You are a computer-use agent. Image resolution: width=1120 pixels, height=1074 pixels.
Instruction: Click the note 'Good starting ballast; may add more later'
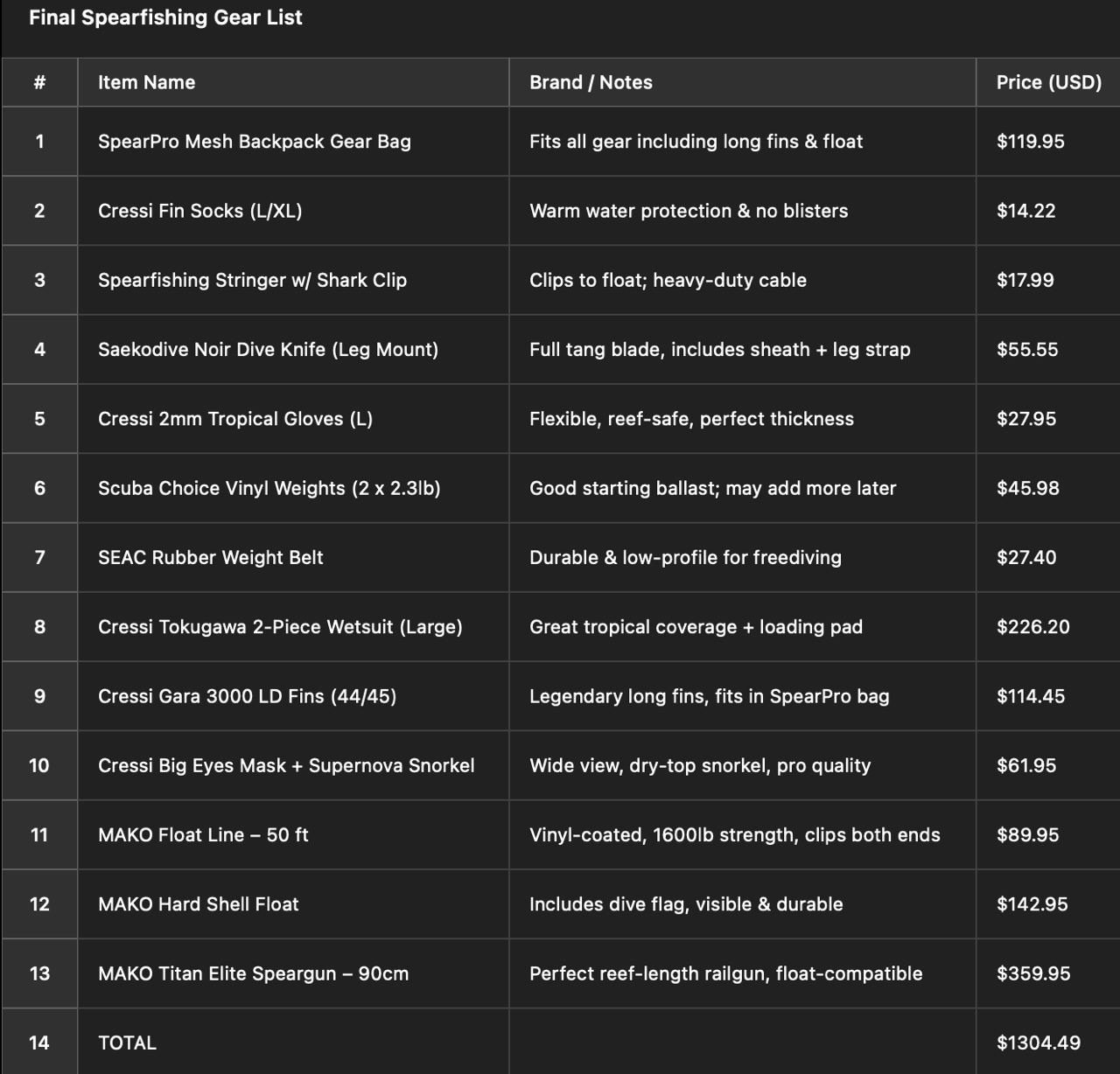pos(713,488)
